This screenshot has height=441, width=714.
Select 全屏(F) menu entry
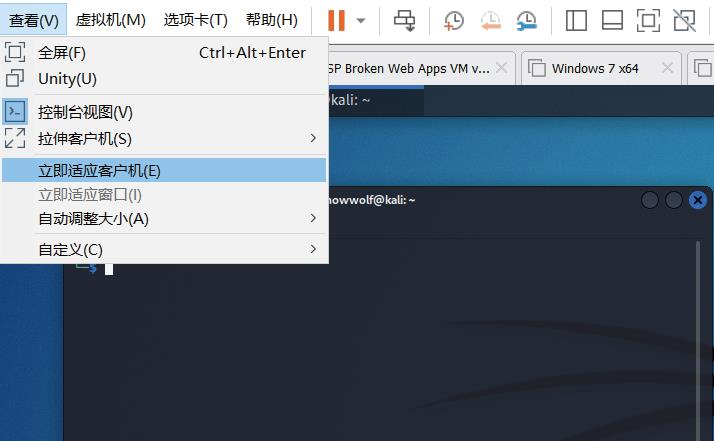click(164, 53)
